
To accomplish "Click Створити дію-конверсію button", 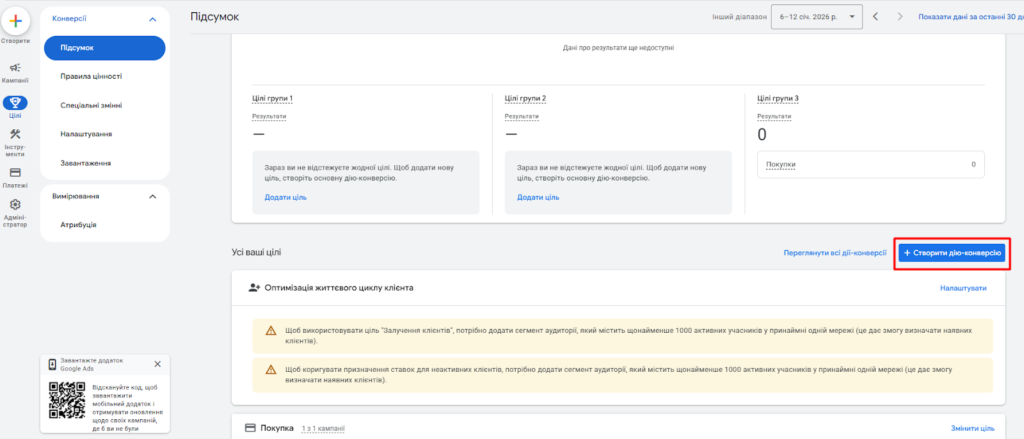I will (x=951, y=253).
